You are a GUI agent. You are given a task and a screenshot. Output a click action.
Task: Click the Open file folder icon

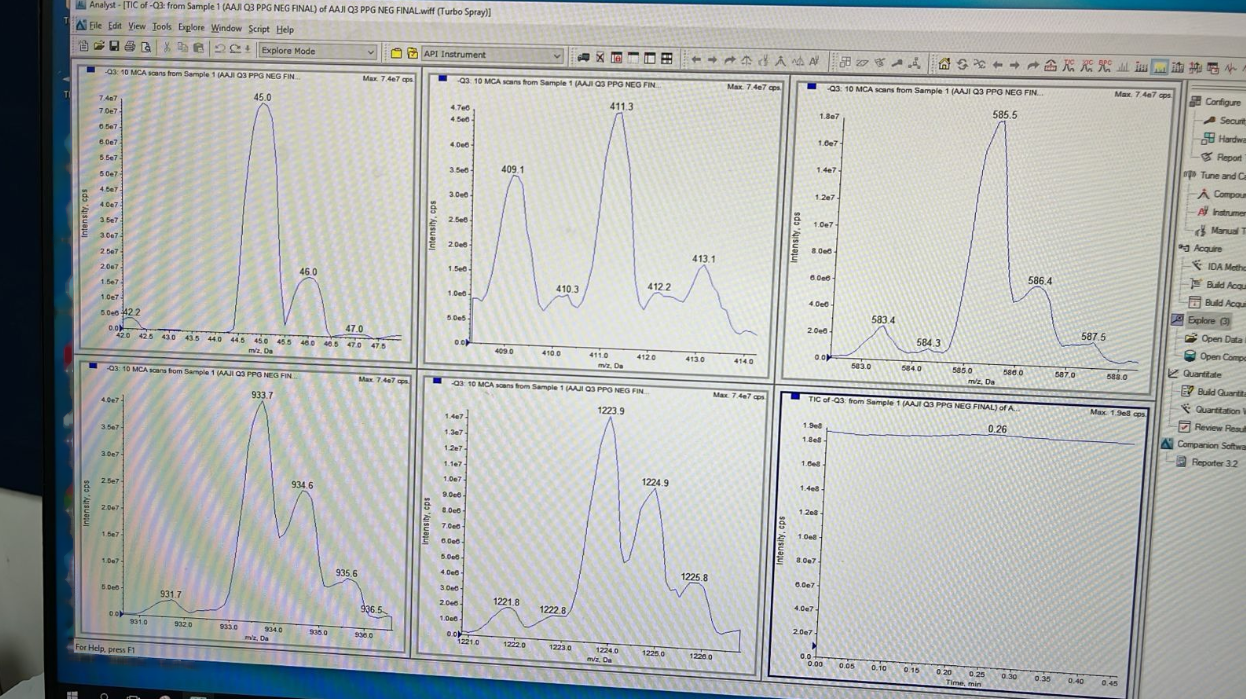pos(99,46)
